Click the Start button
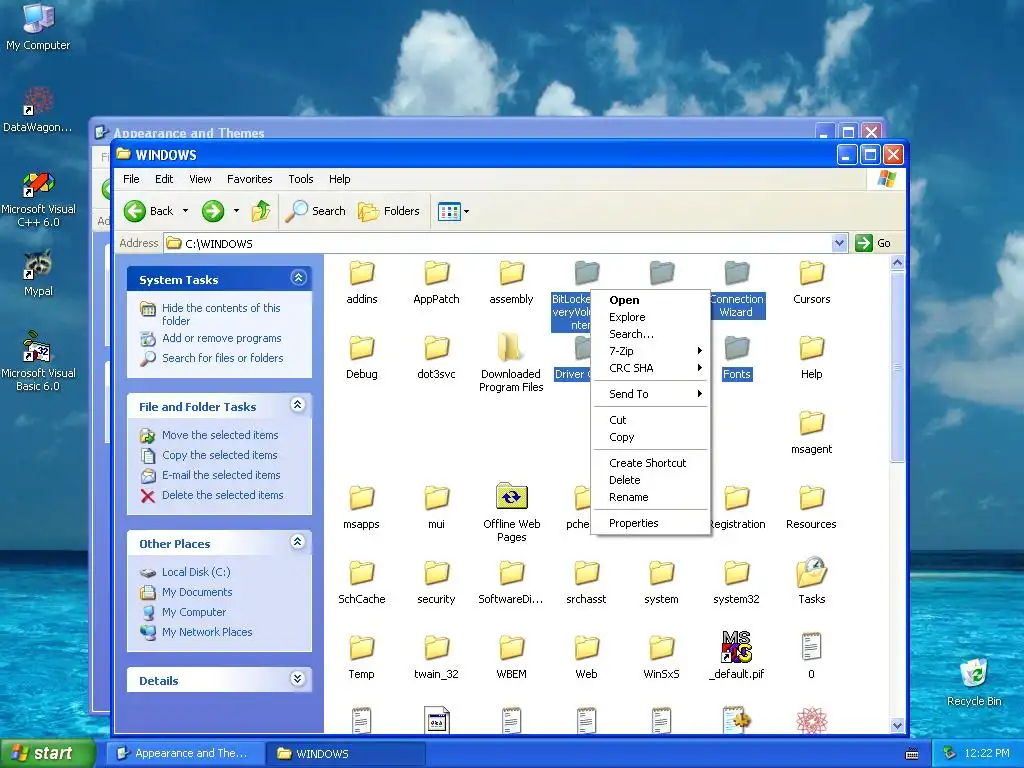Screen dimensions: 1024x768 click(x=48, y=754)
